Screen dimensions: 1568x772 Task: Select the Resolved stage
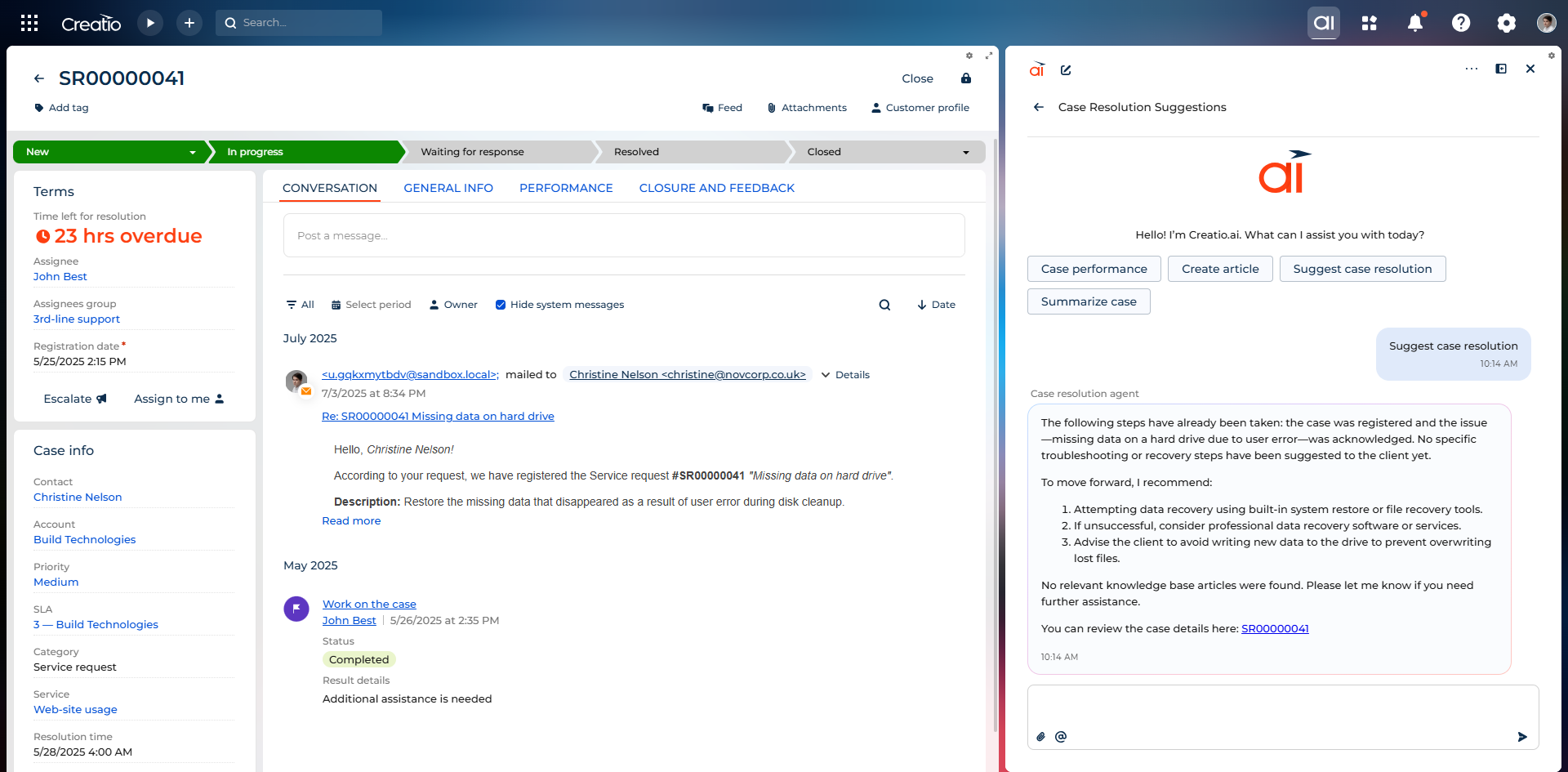(x=693, y=152)
